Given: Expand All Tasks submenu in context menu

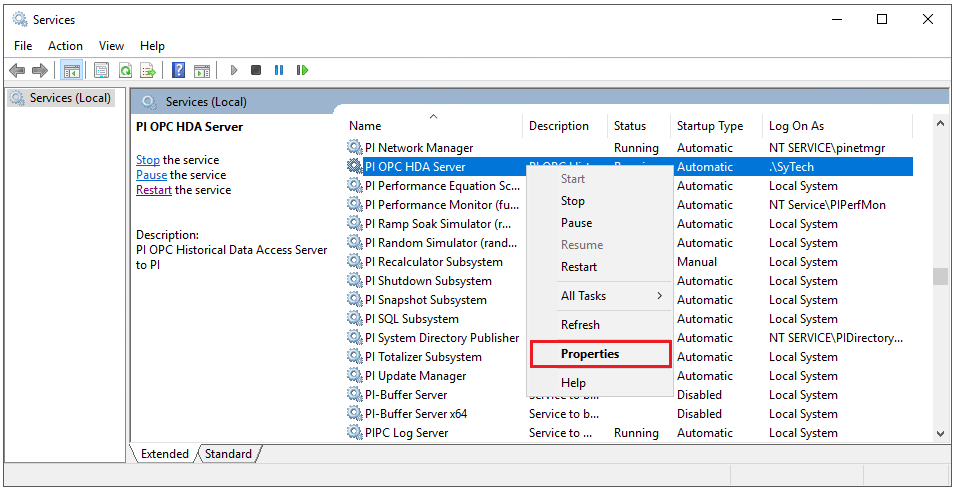Looking at the screenshot, I should (600, 296).
